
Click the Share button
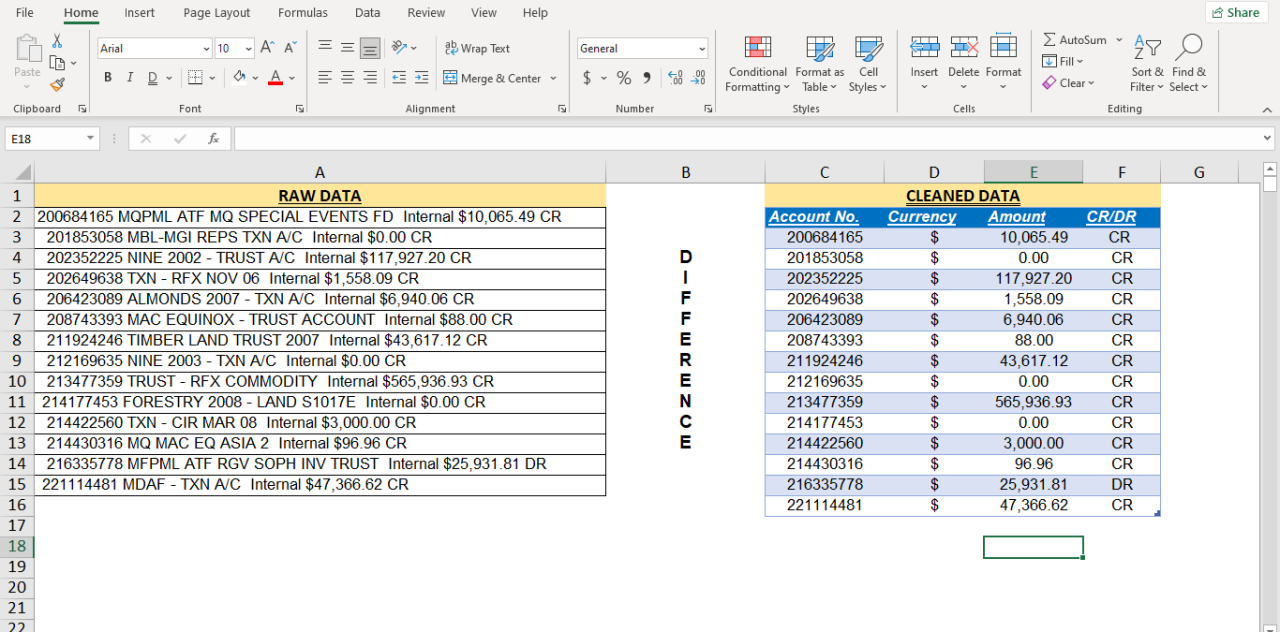tap(1235, 13)
